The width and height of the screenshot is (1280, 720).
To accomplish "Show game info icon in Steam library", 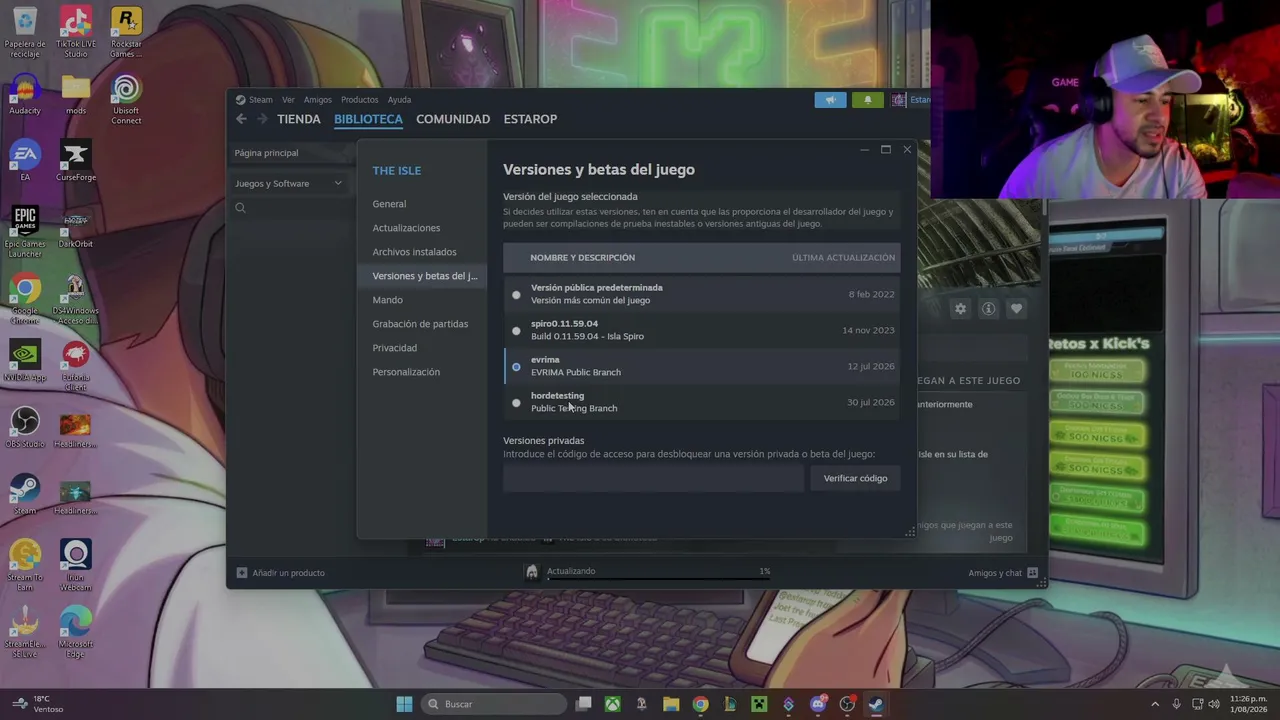I will click(x=988, y=309).
